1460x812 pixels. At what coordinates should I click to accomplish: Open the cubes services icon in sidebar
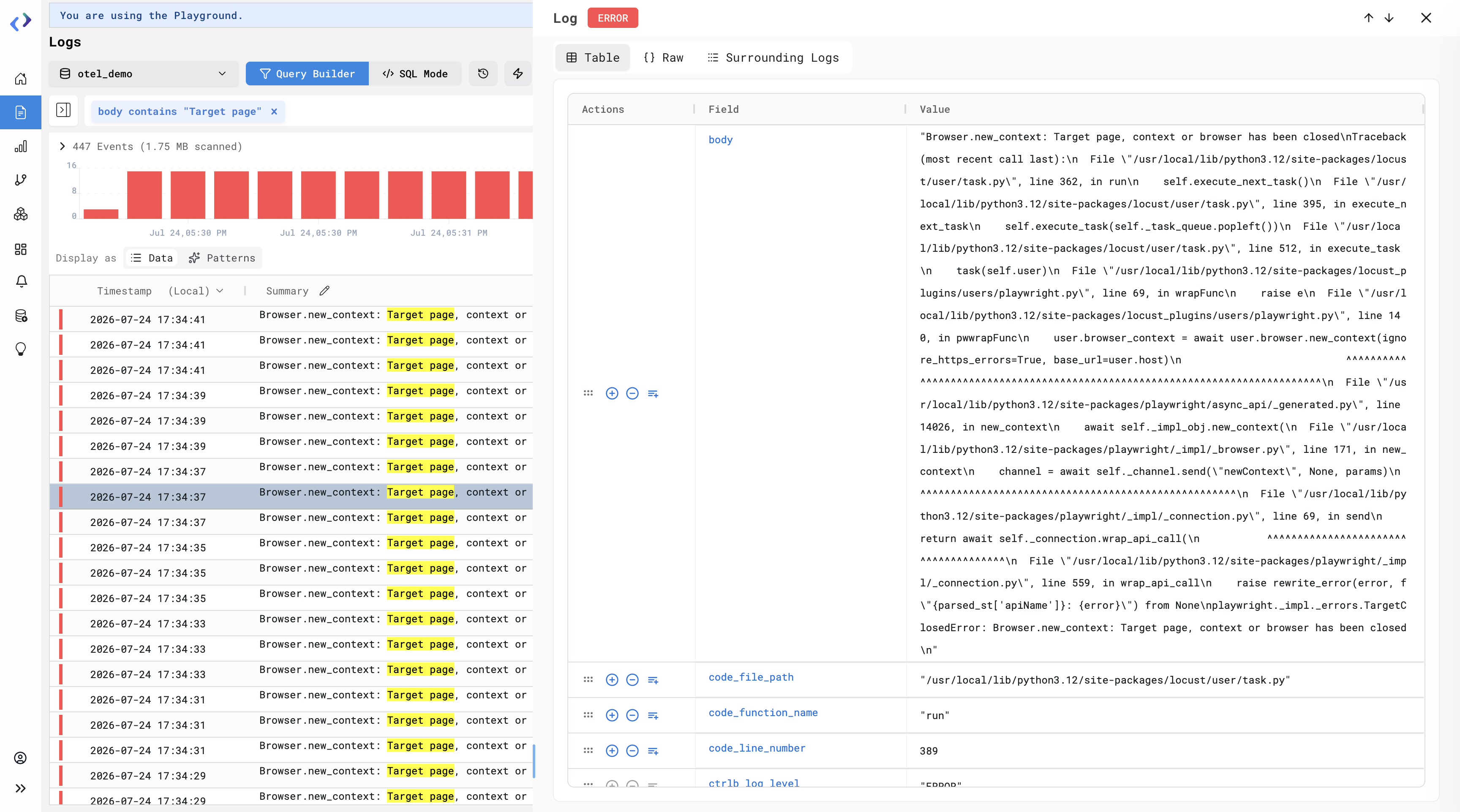coord(20,214)
